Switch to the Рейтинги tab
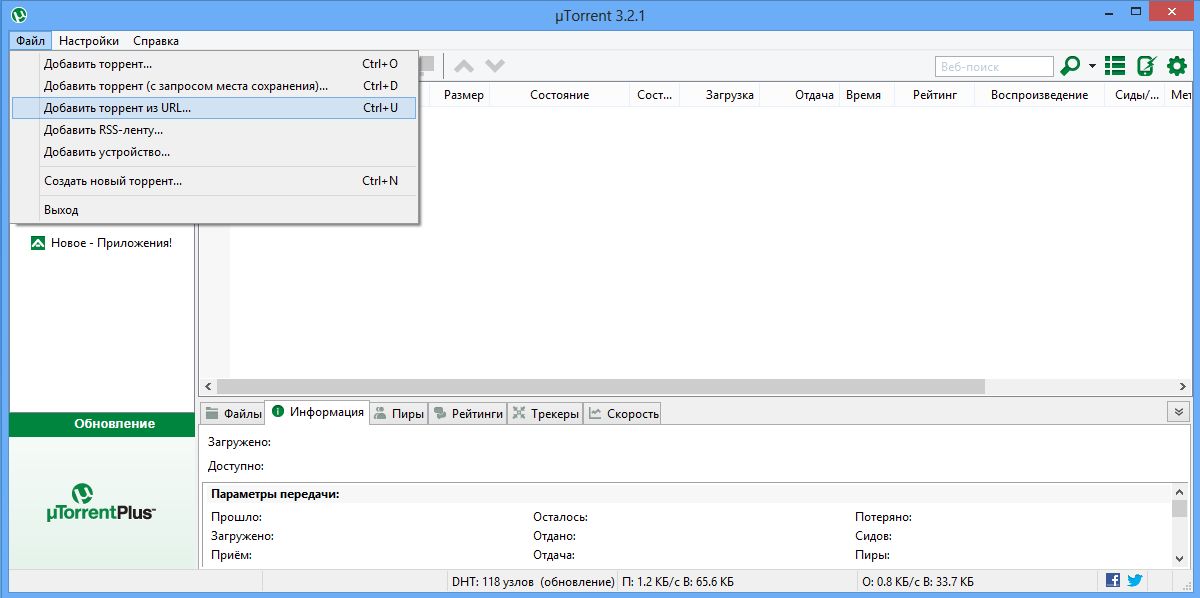The height and width of the screenshot is (598, 1200). [x=468, y=413]
